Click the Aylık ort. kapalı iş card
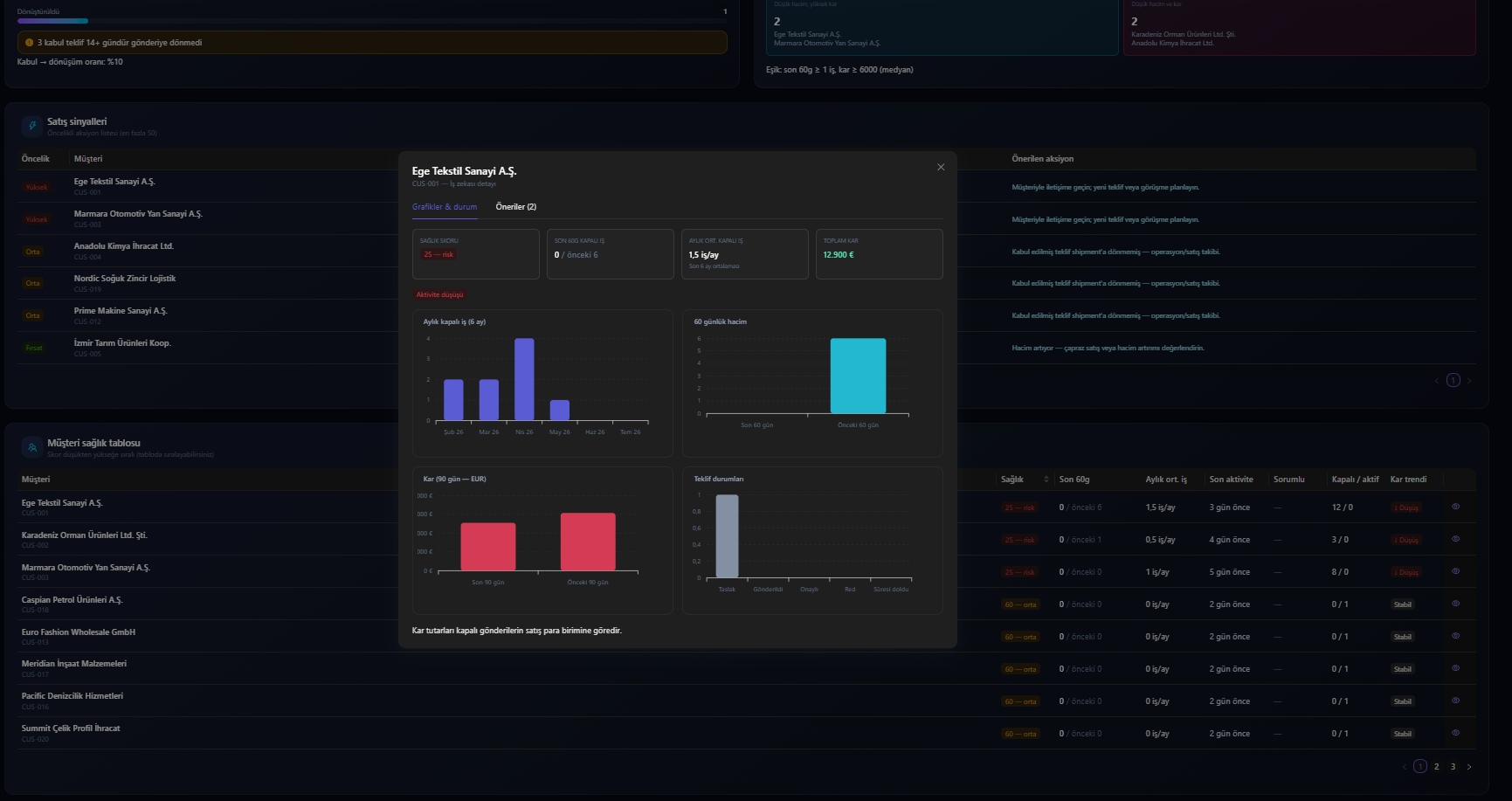Image resolution: width=1512 pixels, height=801 pixels. point(745,254)
